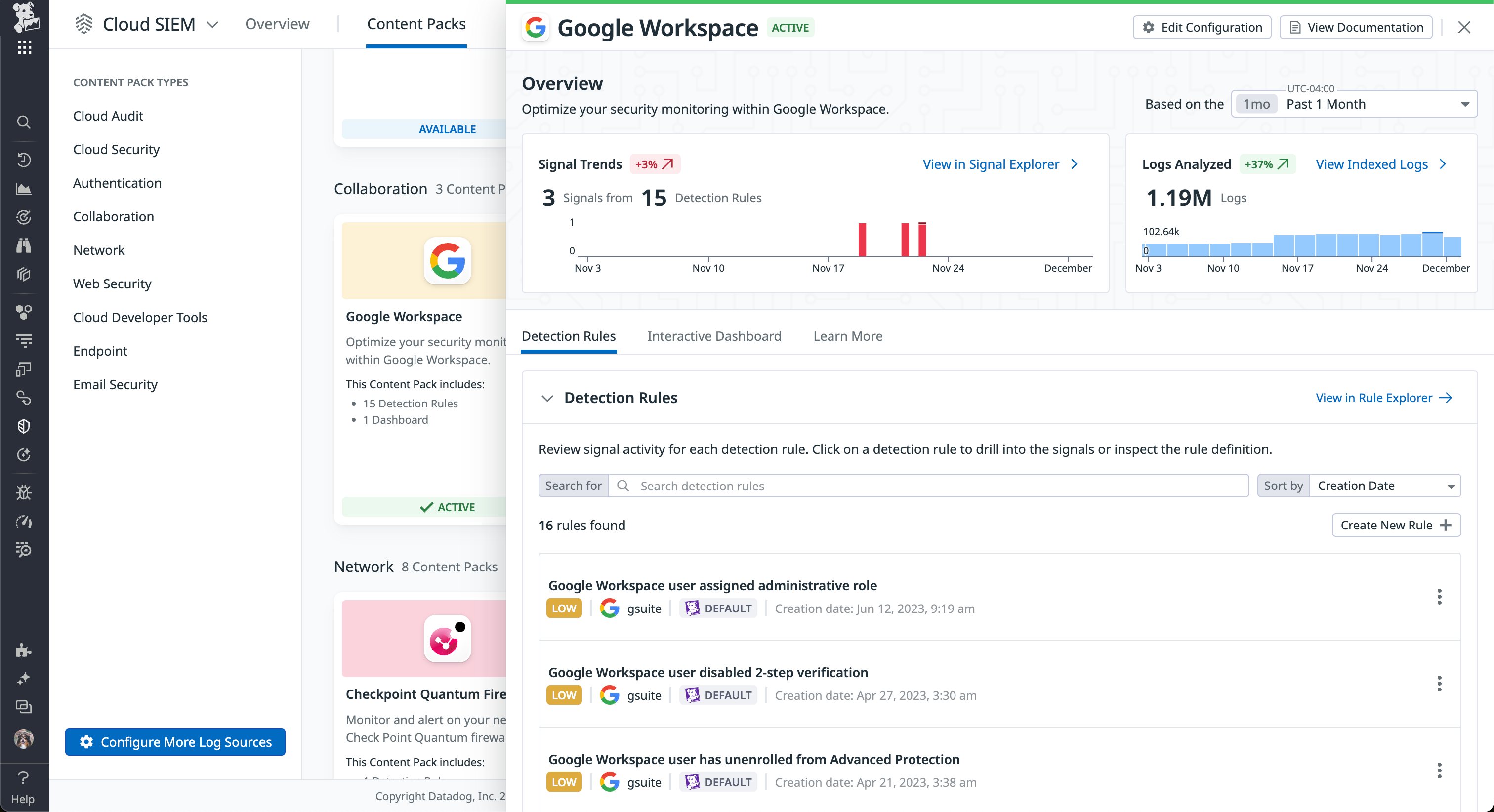The height and width of the screenshot is (812, 1494).
Task: Select the Watchdog history icon in the sidebar
Action: click(x=24, y=160)
